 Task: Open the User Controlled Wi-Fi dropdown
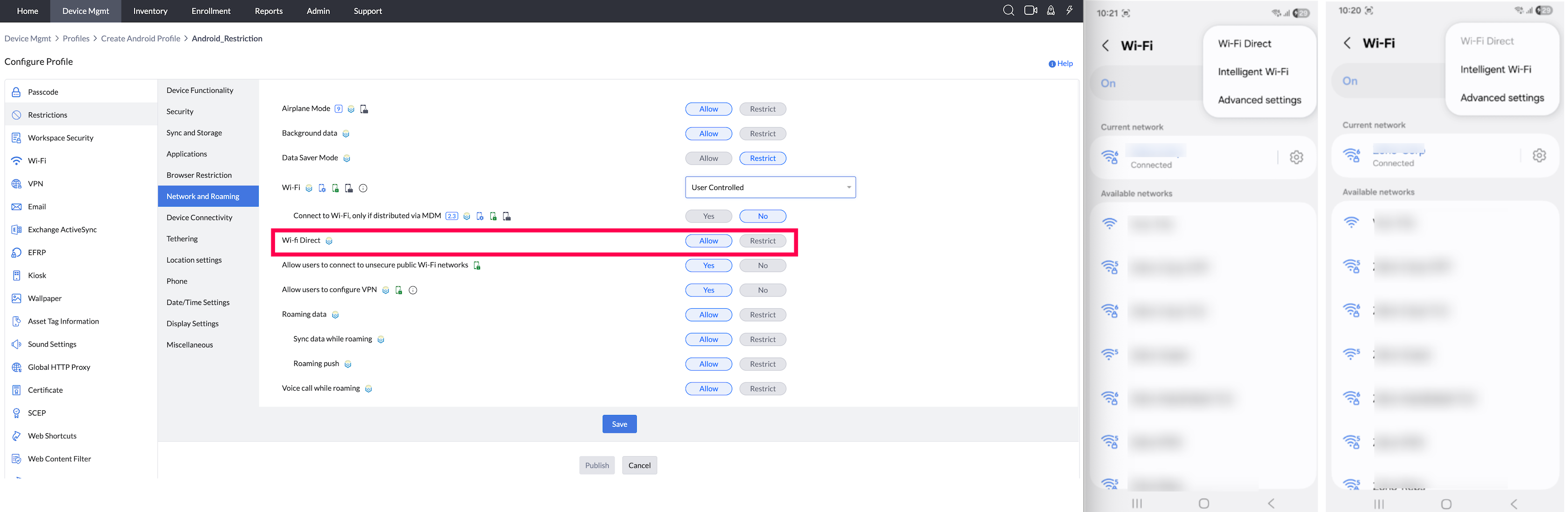point(770,187)
